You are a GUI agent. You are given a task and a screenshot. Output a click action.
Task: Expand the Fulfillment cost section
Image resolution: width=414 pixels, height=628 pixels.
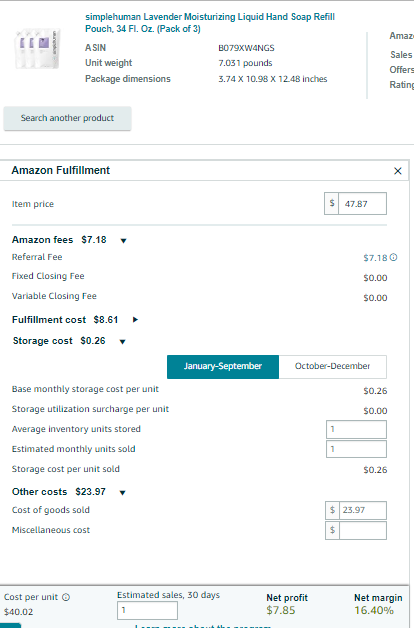pyautogui.click(x=135, y=320)
